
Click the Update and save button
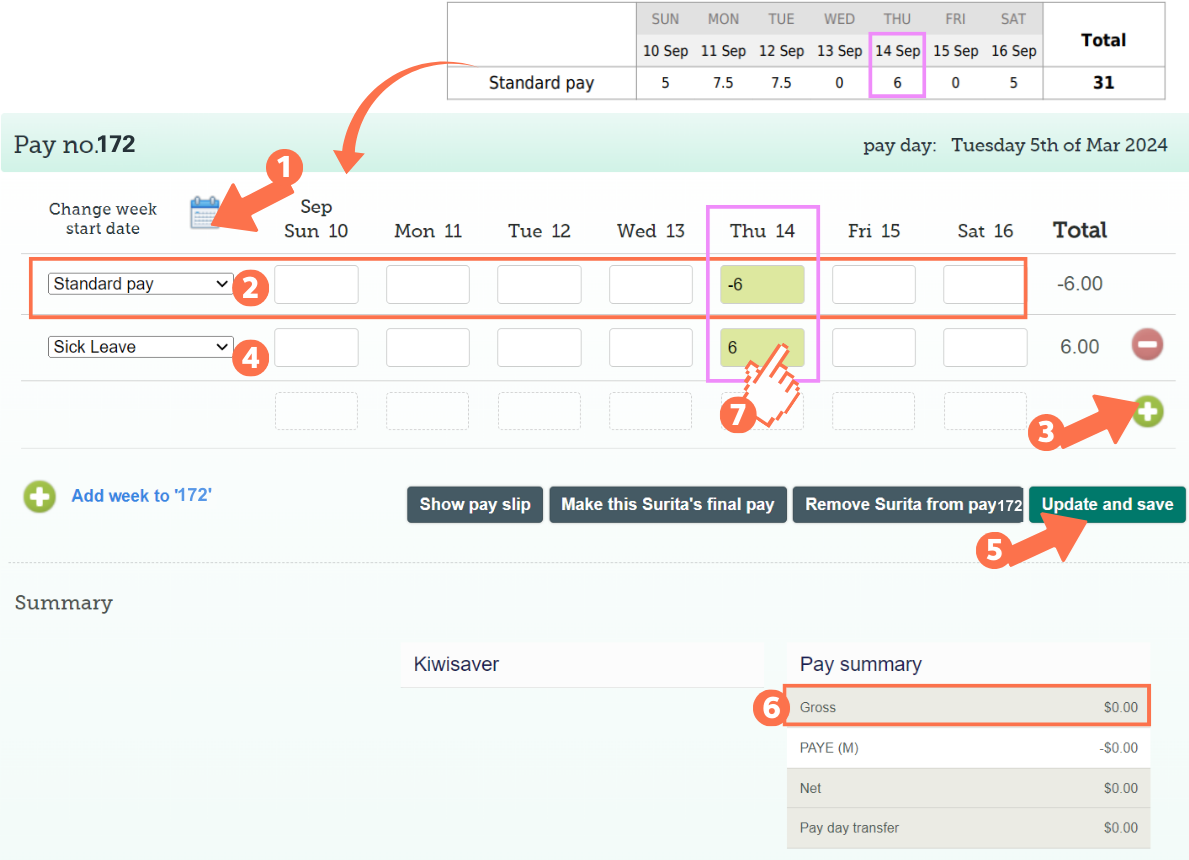pyautogui.click(x=1107, y=504)
